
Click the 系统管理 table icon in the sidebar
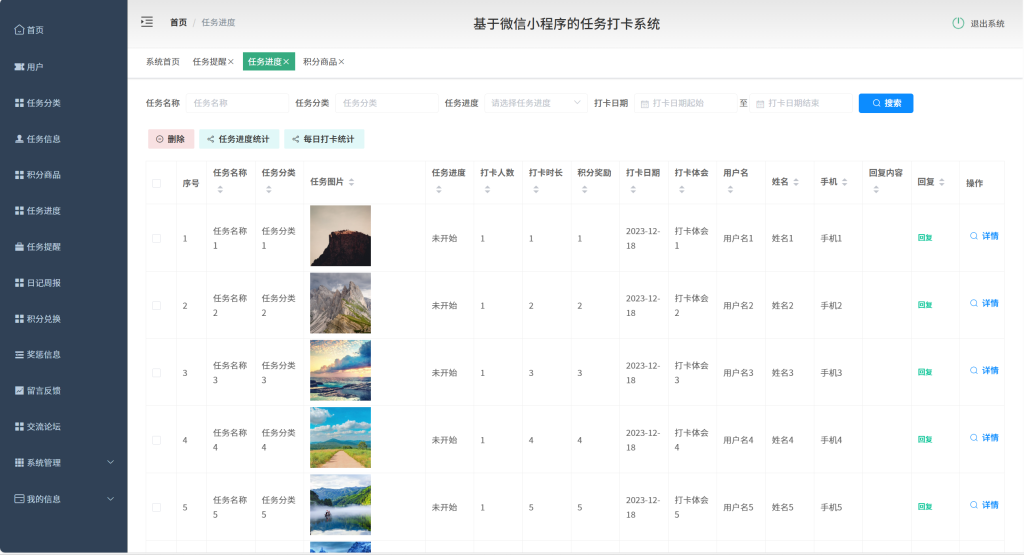20,462
